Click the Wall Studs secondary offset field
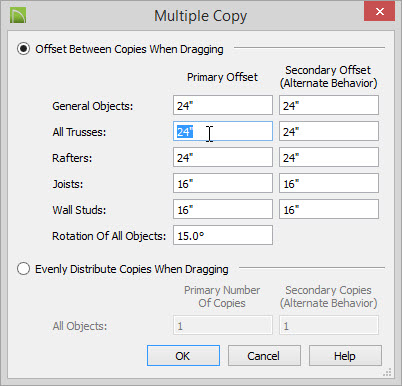Screen dimensions: 402x386 329,209
